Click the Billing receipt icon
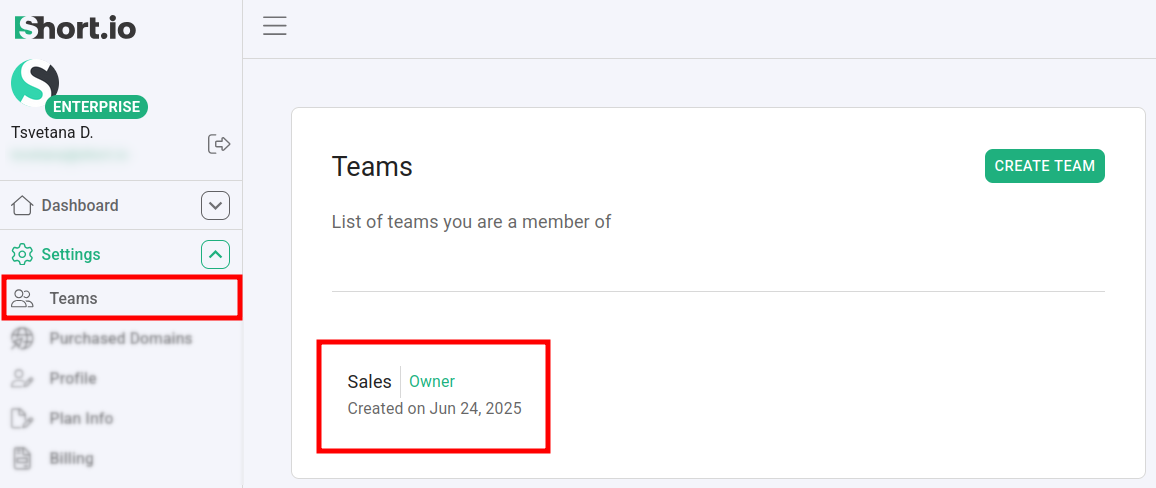Image resolution: width=1156 pixels, height=488 pixels. click(x=22, y=458)
